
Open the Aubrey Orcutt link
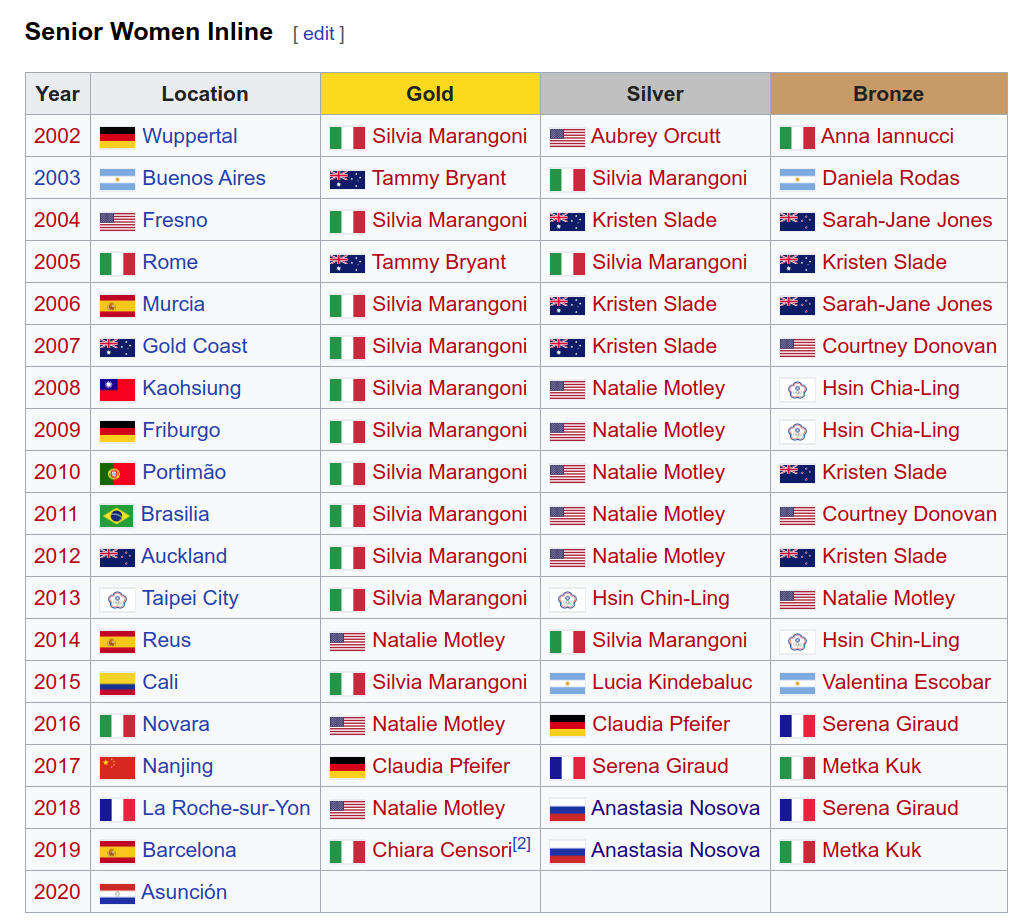[x=655, y=136]
